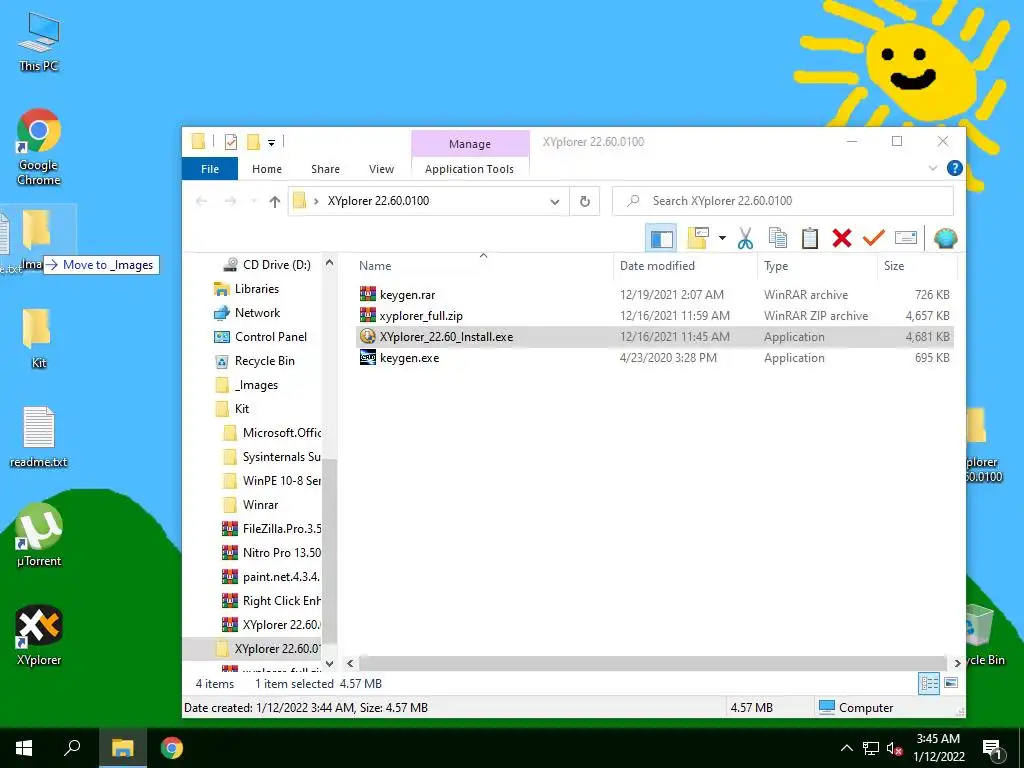Viewport: 1024px width, 768px height.
Task: Click the Copy pages icon
Action: pos(778,238)
